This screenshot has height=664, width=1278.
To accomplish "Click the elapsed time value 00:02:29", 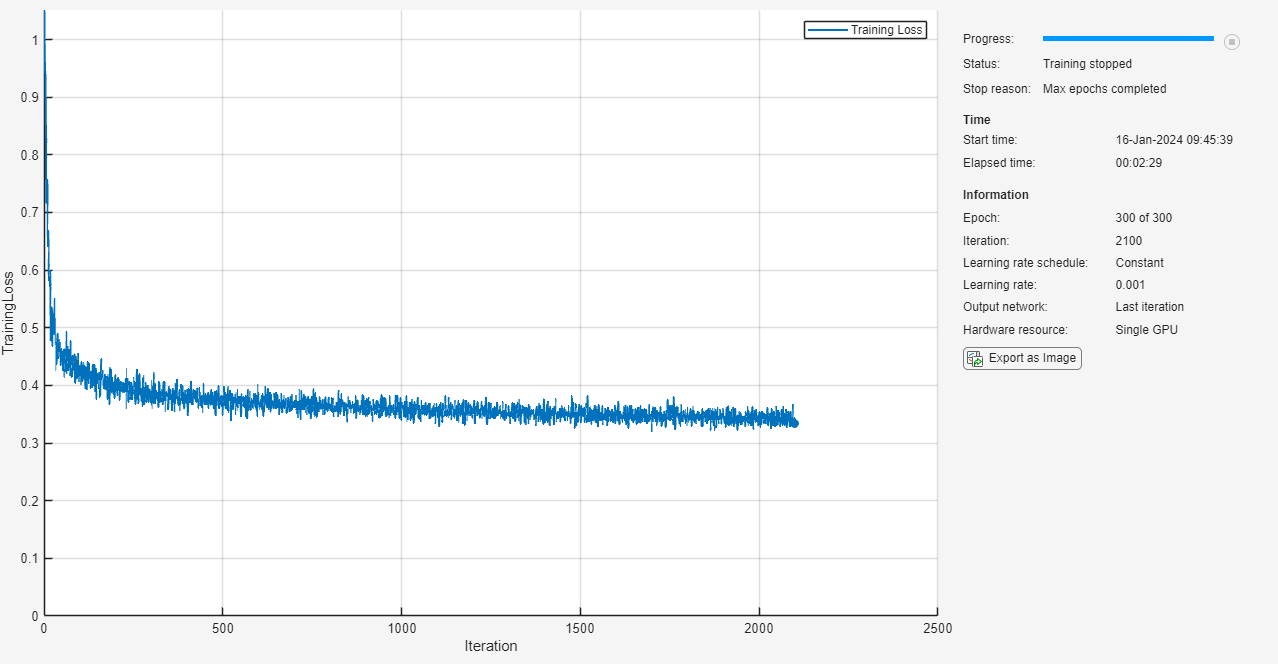I will click(x=1138, y=163).
